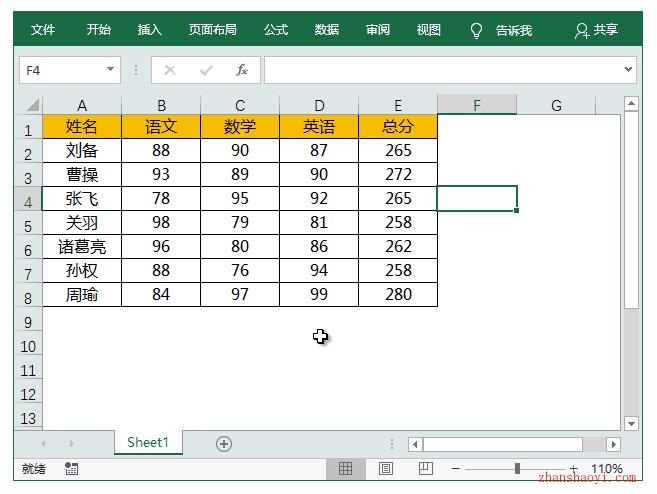Click the vertical scrollbar thumb
The height and width of the screenshot is (494, 657).
[631, 210]
